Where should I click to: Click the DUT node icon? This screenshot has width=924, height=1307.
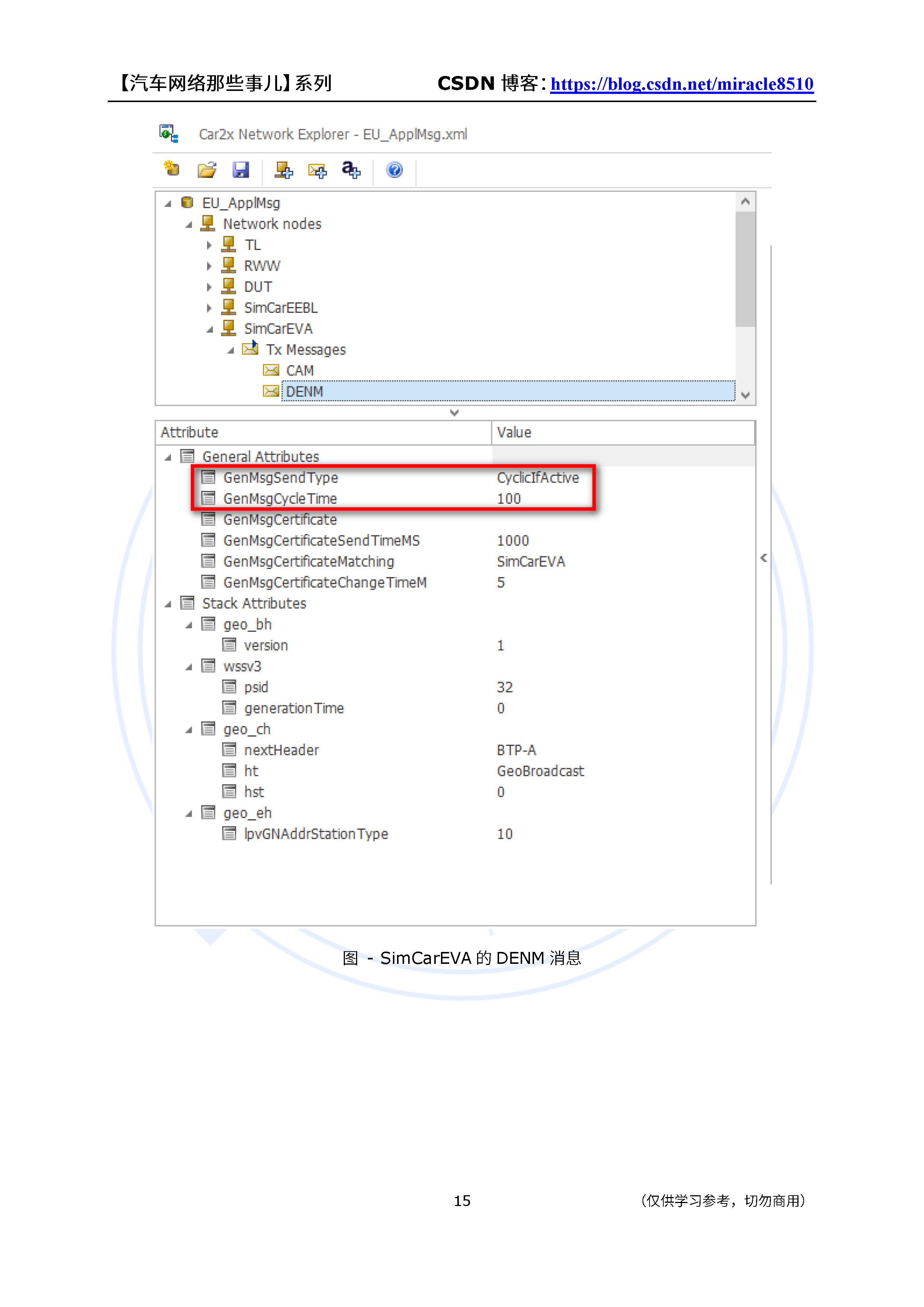(x=229, y=287)
